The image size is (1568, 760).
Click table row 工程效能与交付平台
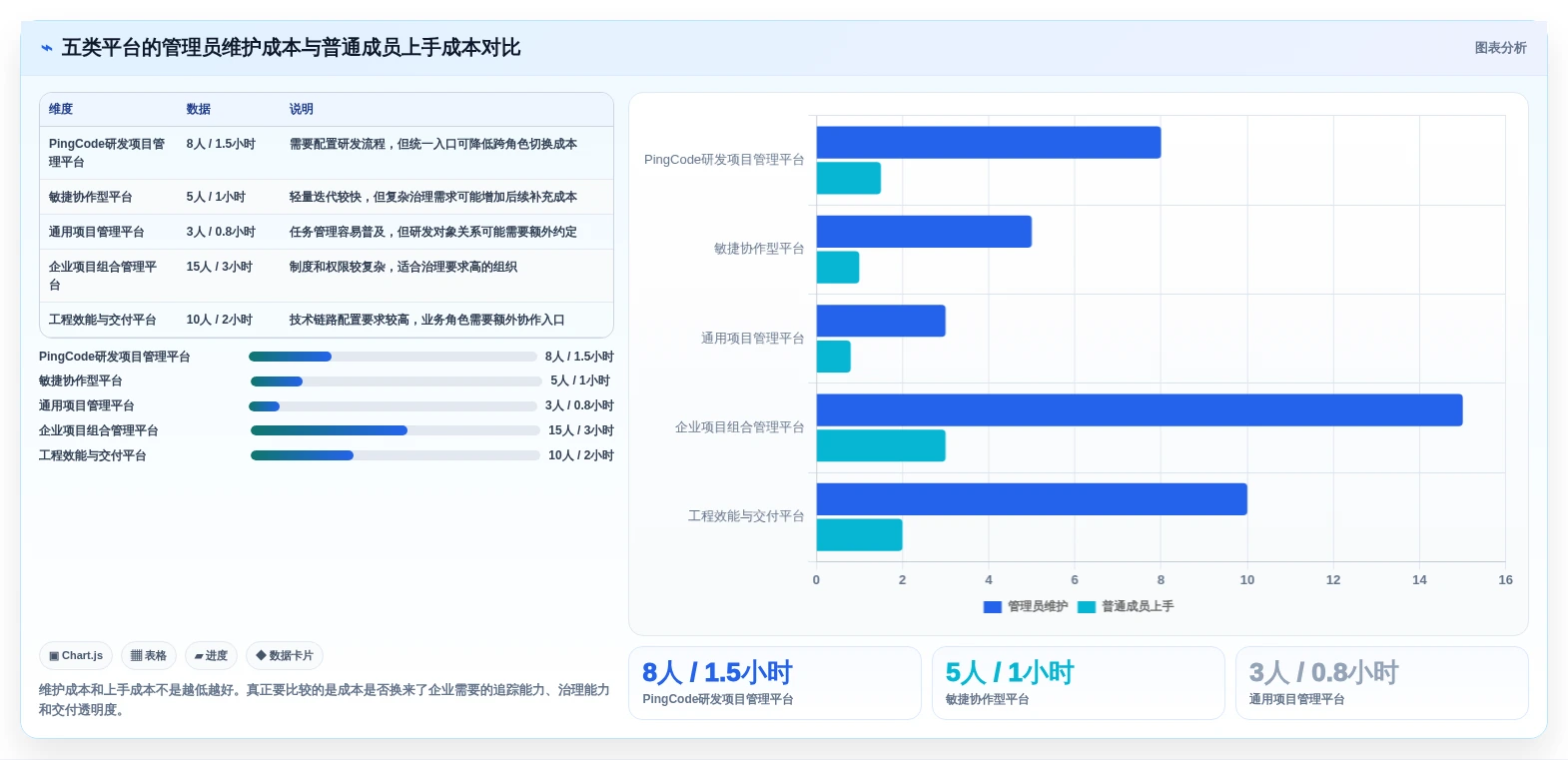point(327,320)
